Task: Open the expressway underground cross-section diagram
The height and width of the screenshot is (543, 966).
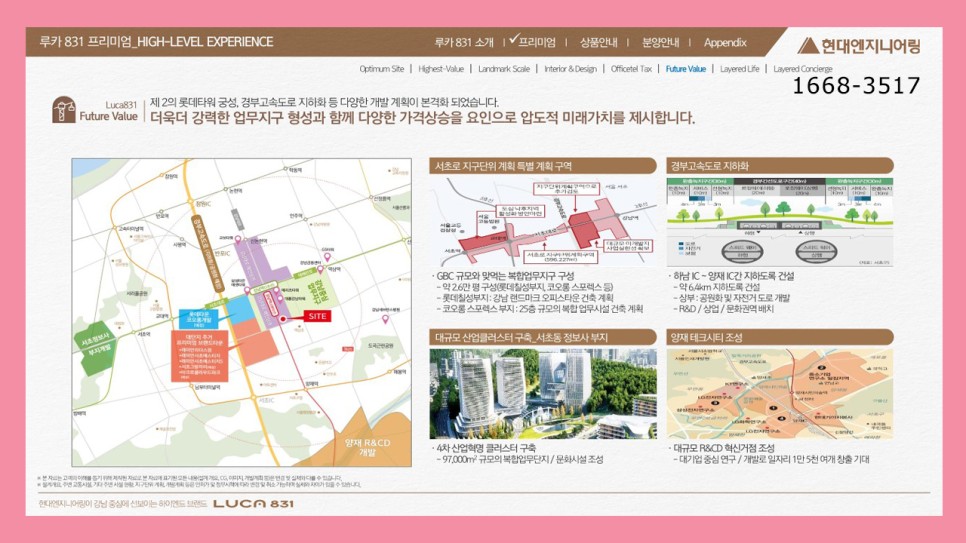Action: (780, 222)
